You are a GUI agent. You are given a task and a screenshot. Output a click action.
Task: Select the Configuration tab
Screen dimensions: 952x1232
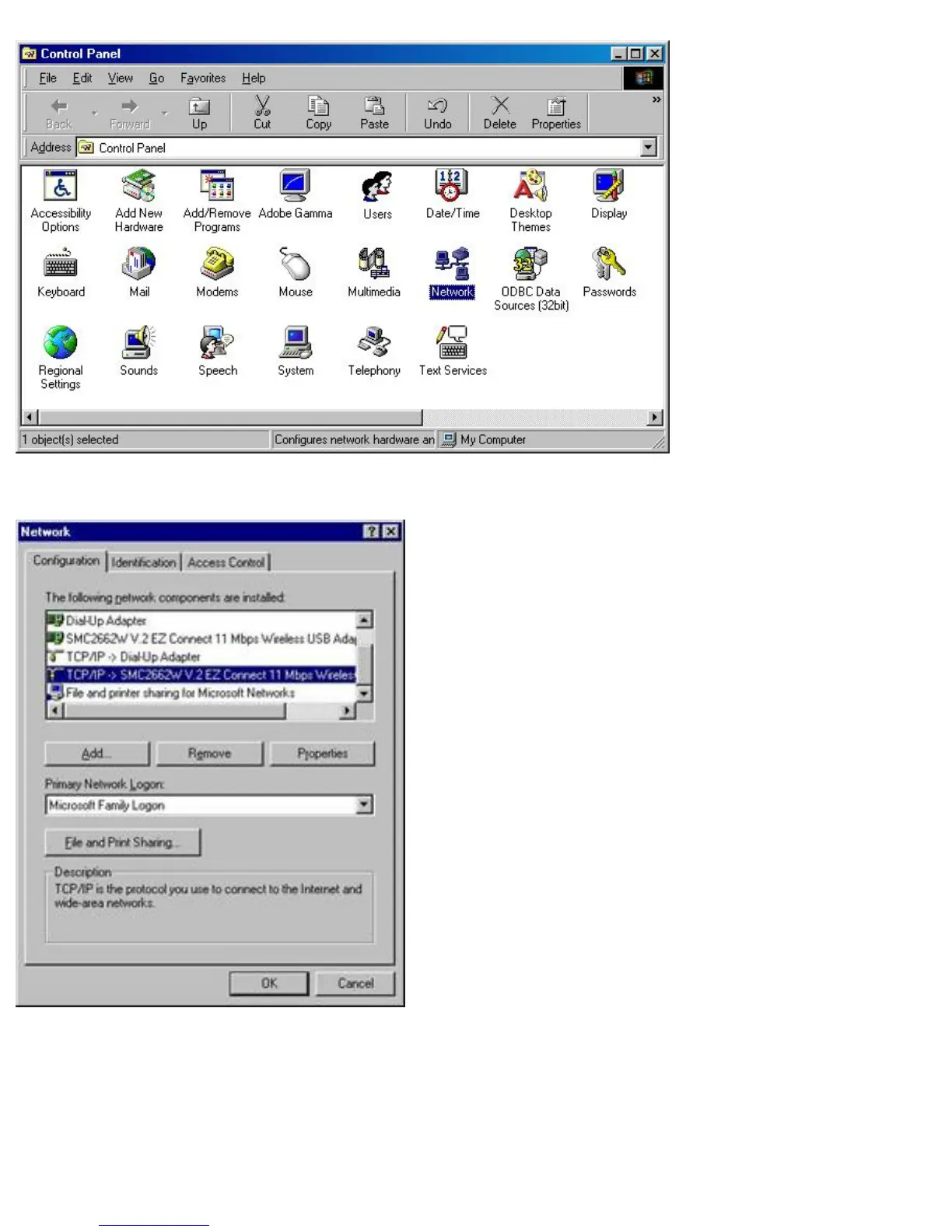point(66,561)
